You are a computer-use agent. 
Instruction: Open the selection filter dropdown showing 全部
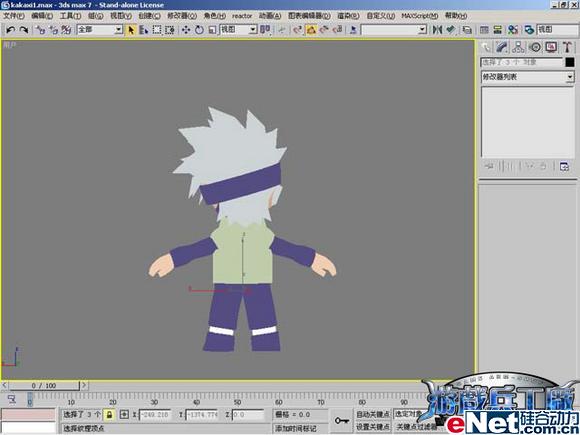(100, 30)
